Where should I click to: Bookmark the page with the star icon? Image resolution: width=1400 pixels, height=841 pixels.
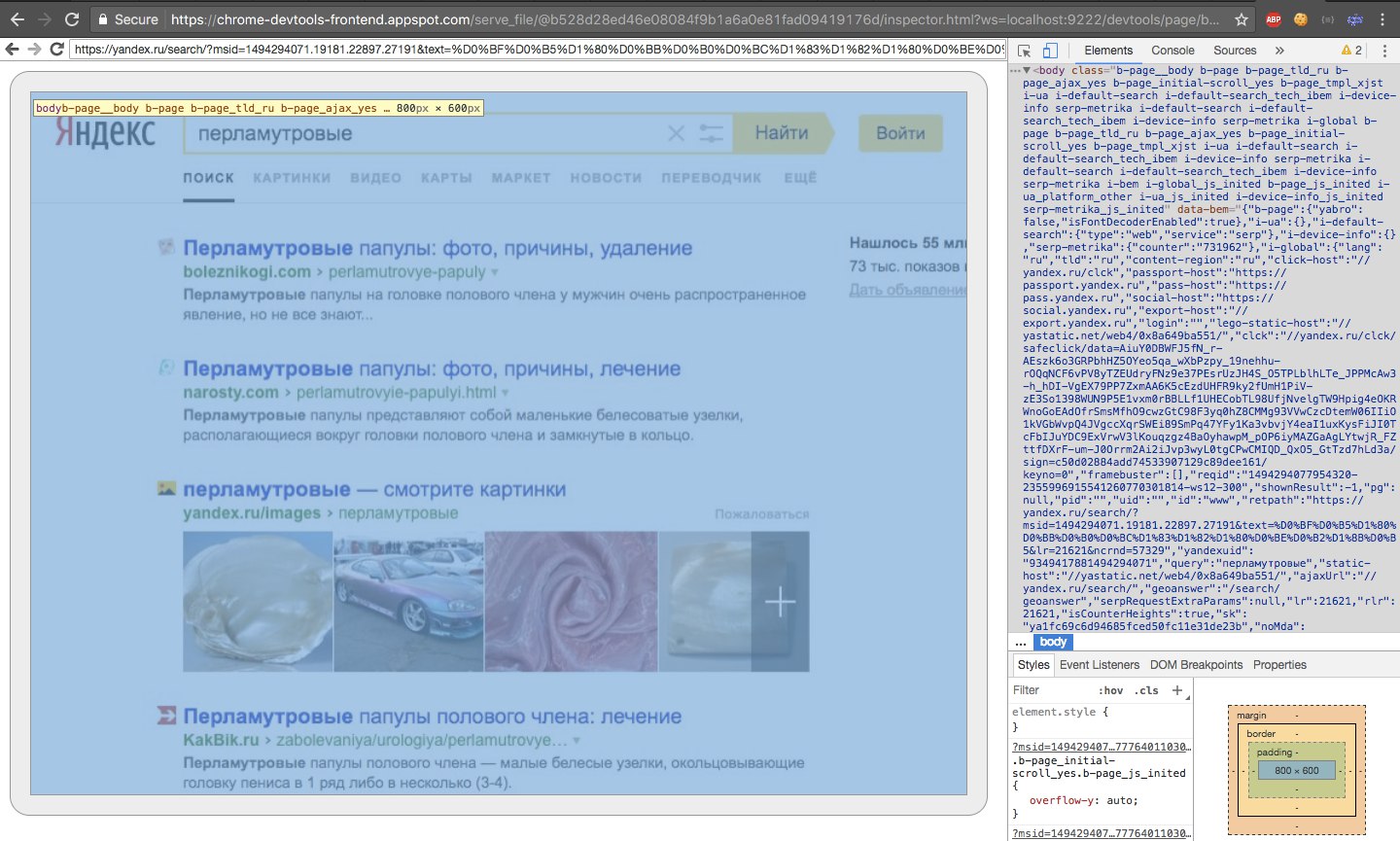pos(1242,18)
